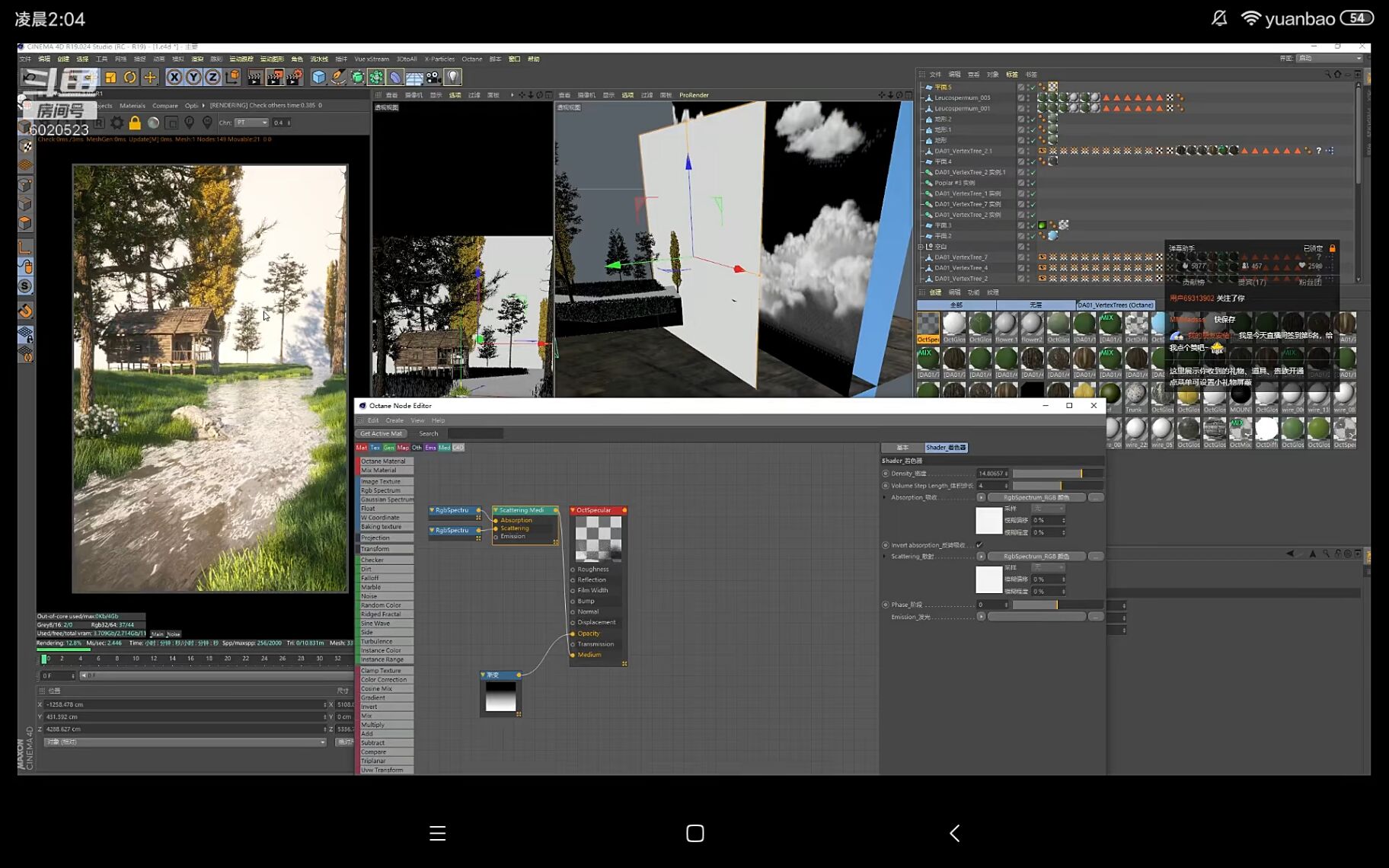1389x868 pixels.
Task: Select the Rotate tool in toolbar
Action: (x=130, y=77)
